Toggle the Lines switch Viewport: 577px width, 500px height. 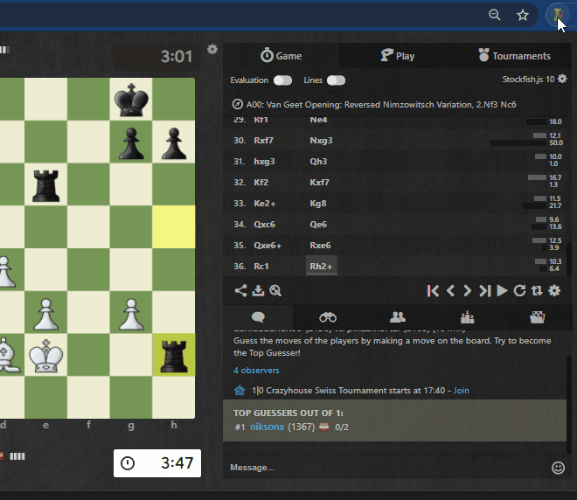pos(336,80)
